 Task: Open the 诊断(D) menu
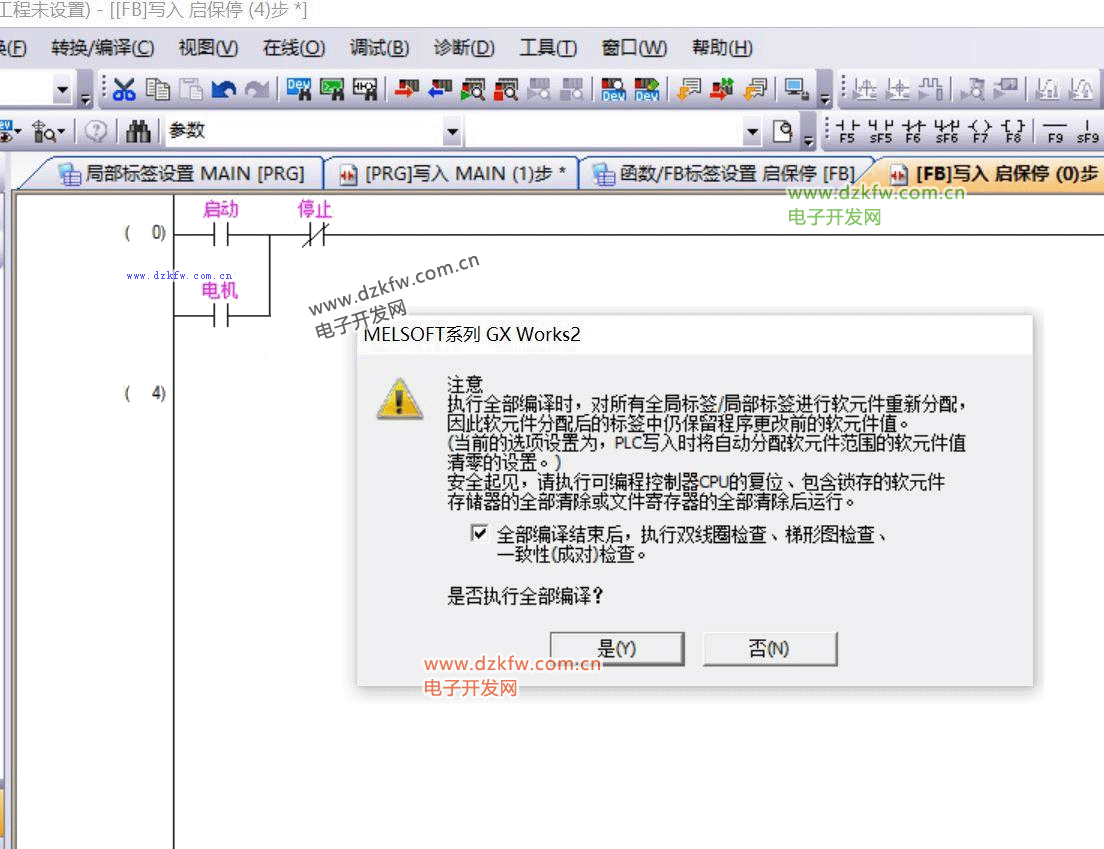pos(464,47)
